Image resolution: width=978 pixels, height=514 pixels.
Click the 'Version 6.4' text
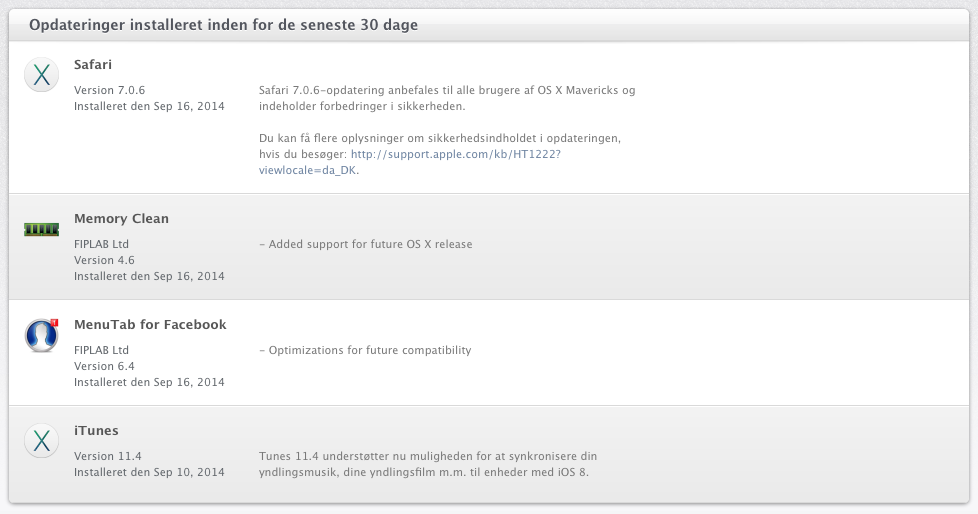click(104, 366)
